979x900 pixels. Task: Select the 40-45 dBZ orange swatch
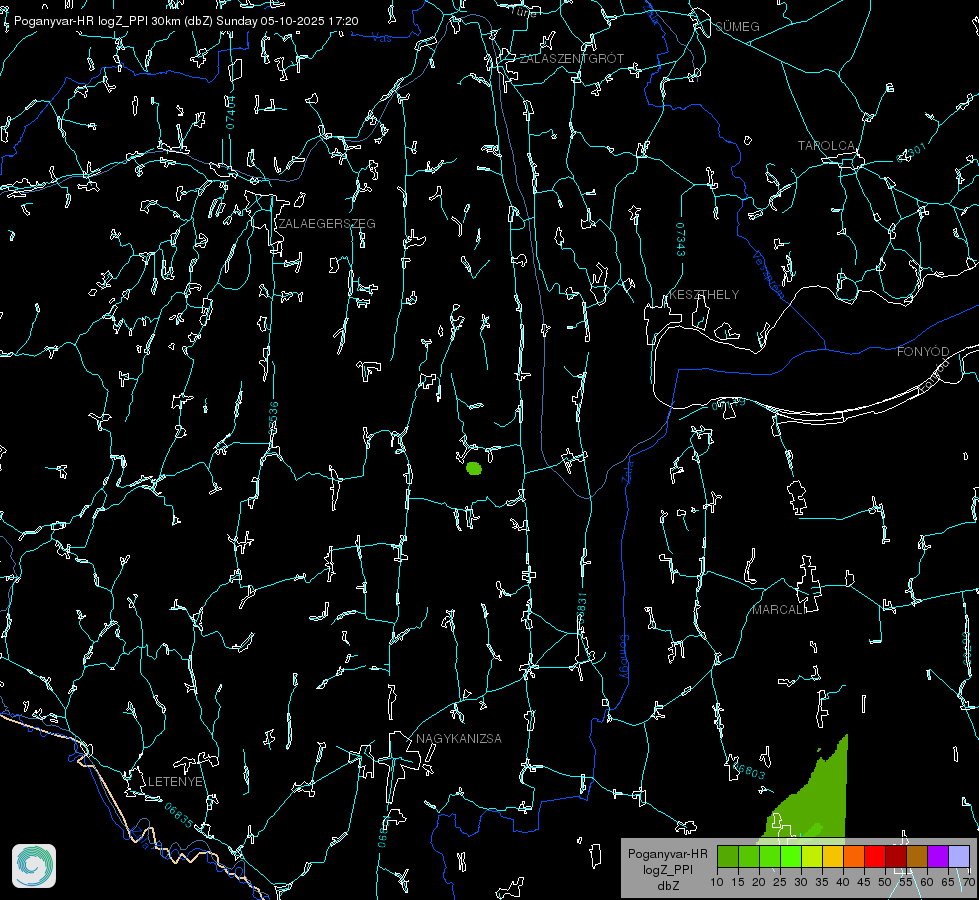[854, 856]
